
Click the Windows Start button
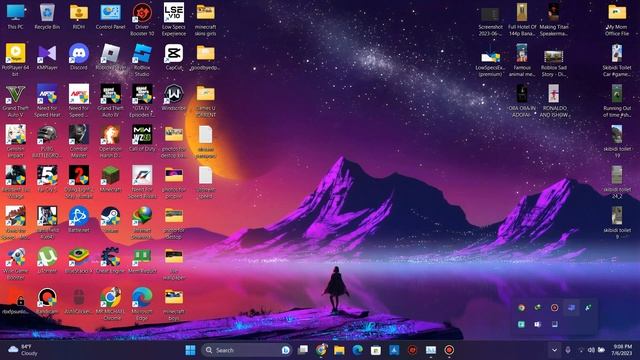click(190, 350)
